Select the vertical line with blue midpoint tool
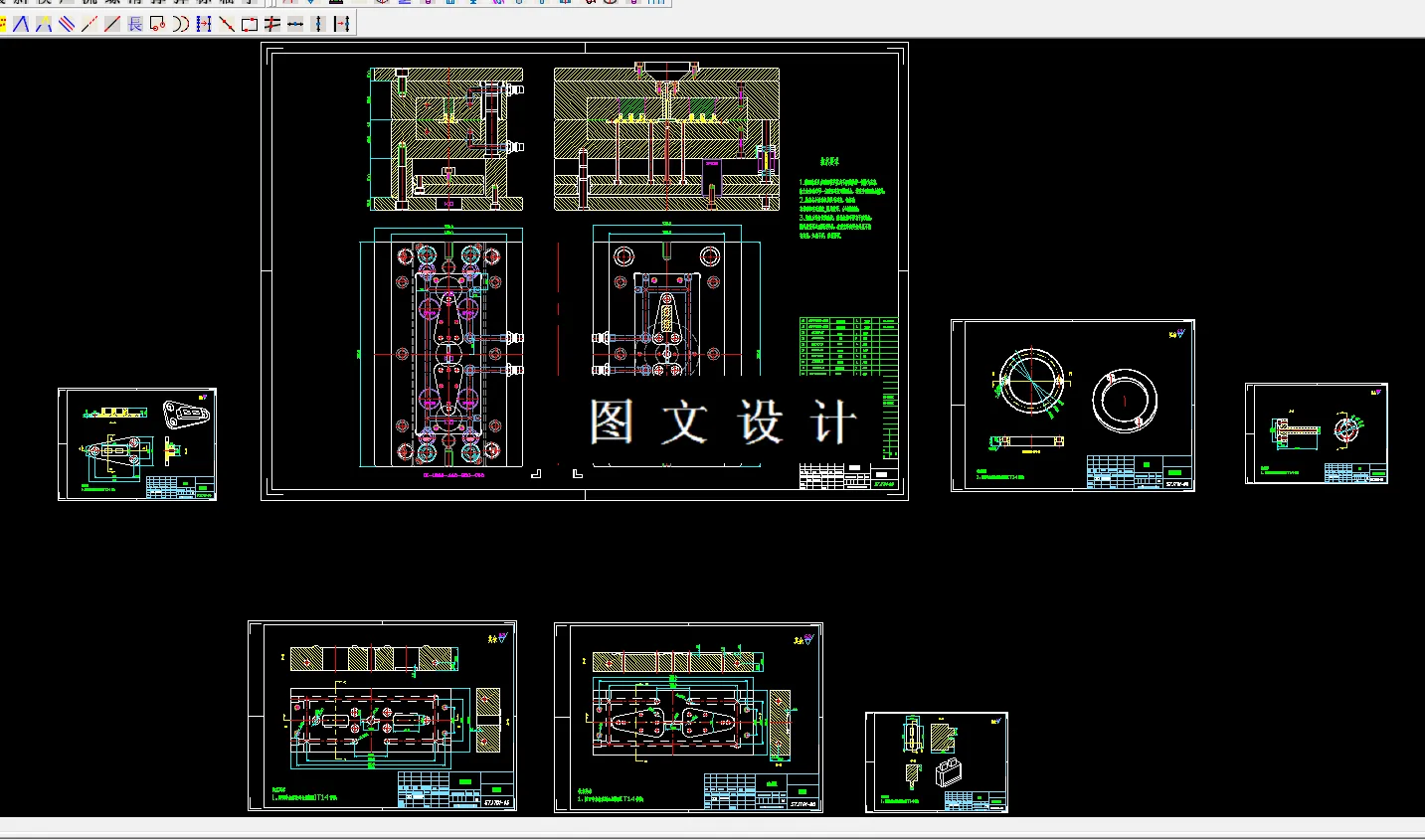Screen dimensions: 1425x840 [x=318, y=24]
